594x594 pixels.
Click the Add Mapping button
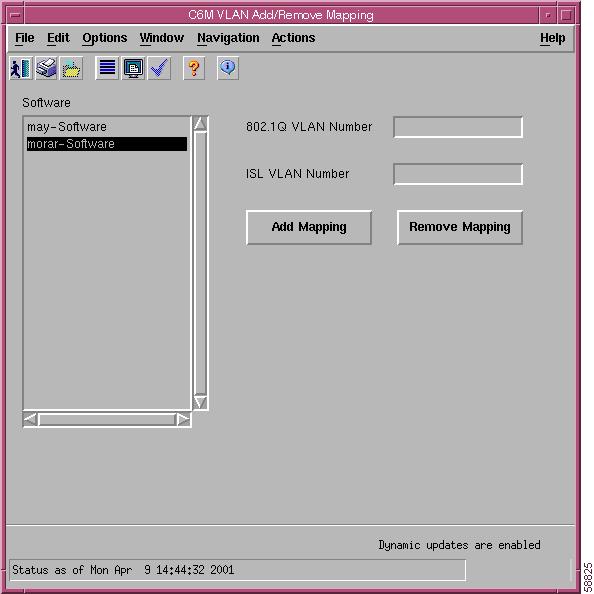[x=309, y=227]
